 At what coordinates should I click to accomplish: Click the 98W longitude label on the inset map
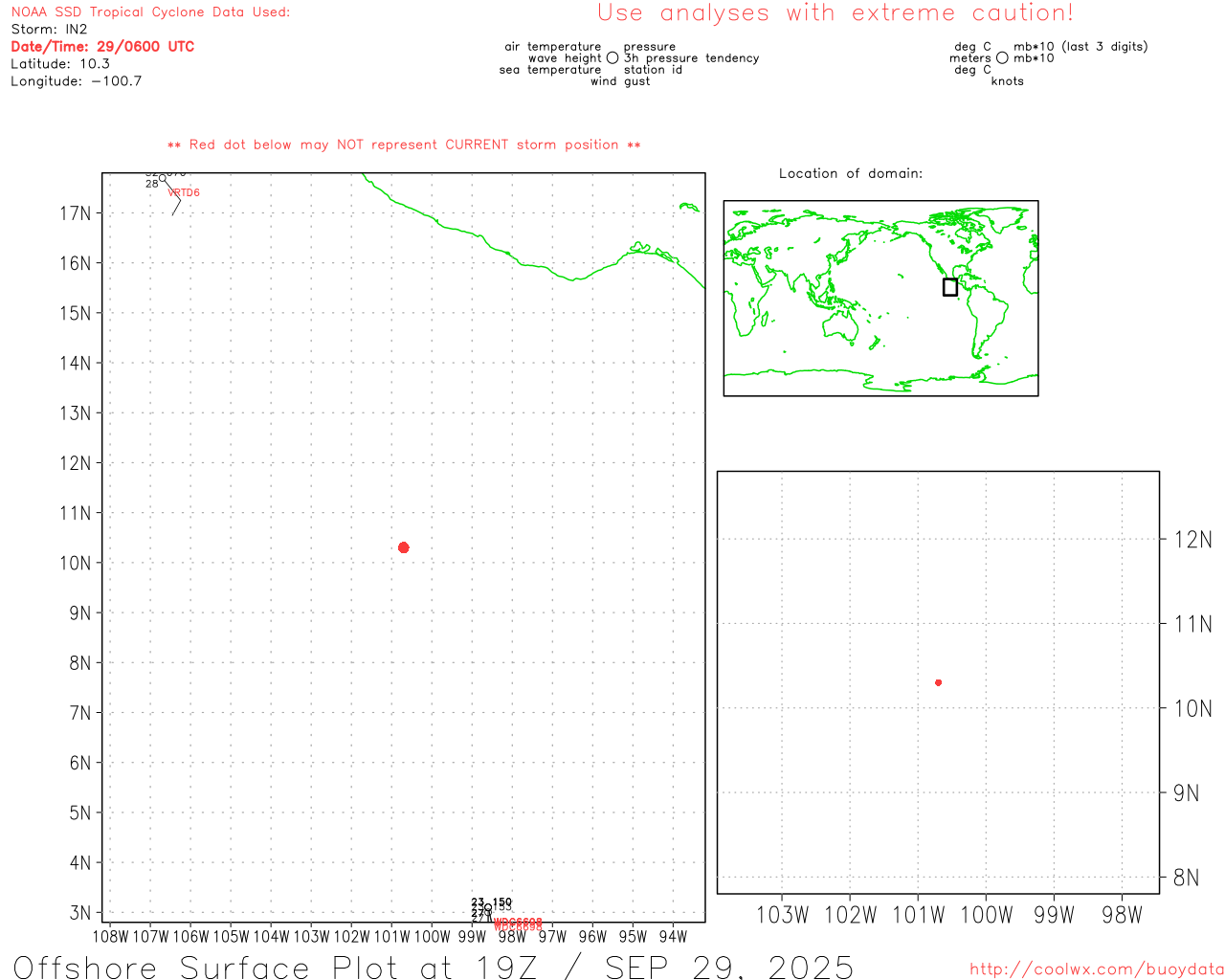[x=1122, y=915]
